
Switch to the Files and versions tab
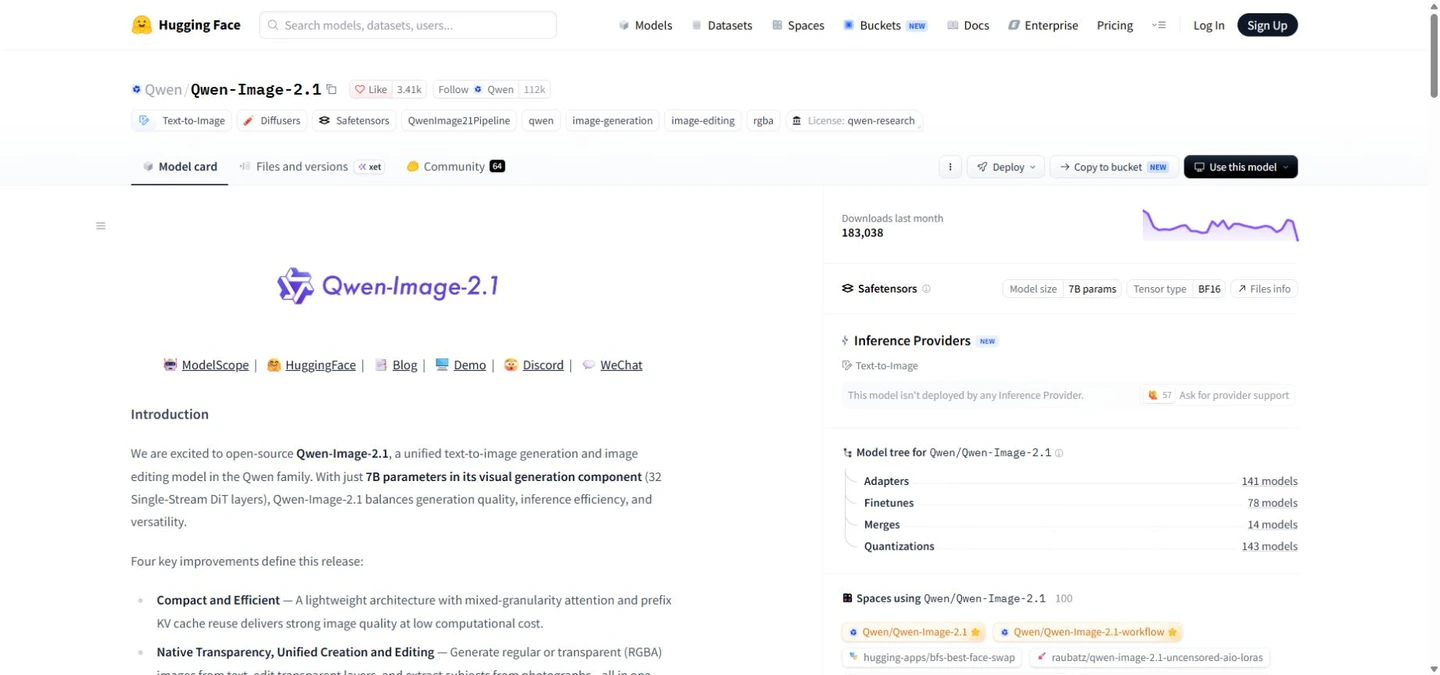[x=311, y=166]
